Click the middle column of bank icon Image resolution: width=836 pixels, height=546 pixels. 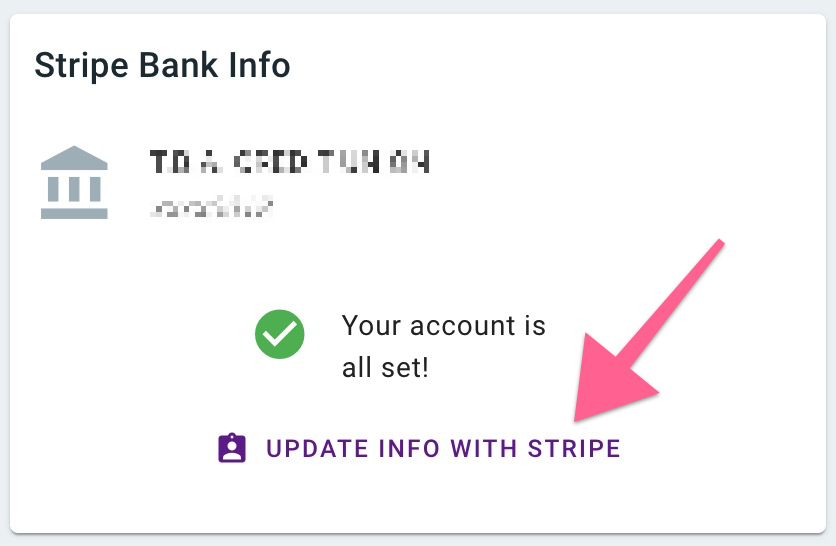tap(74, 189)
